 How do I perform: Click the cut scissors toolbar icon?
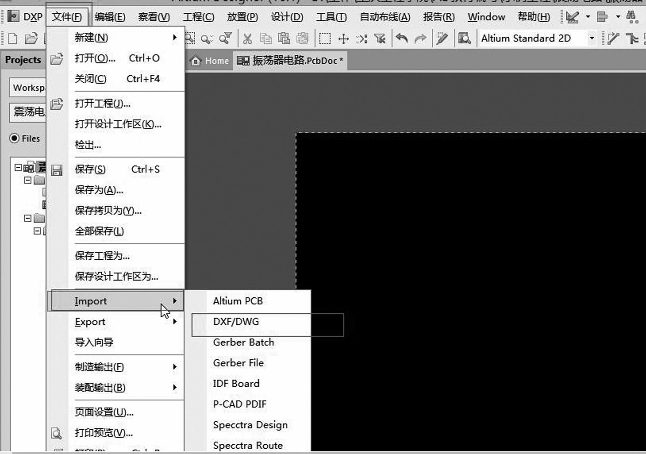pos(247,39)
